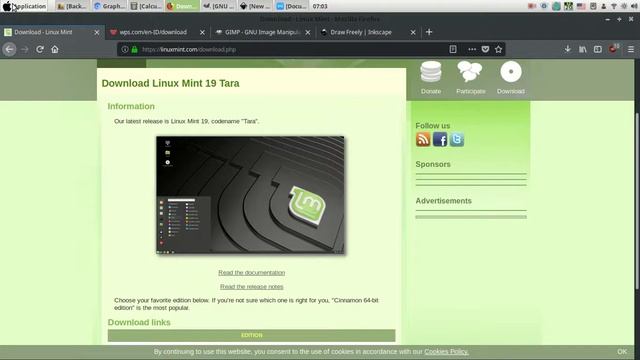Click the EDITION table header
The image size is (640, 360).
pyautogui.click(x=251, y=335)
